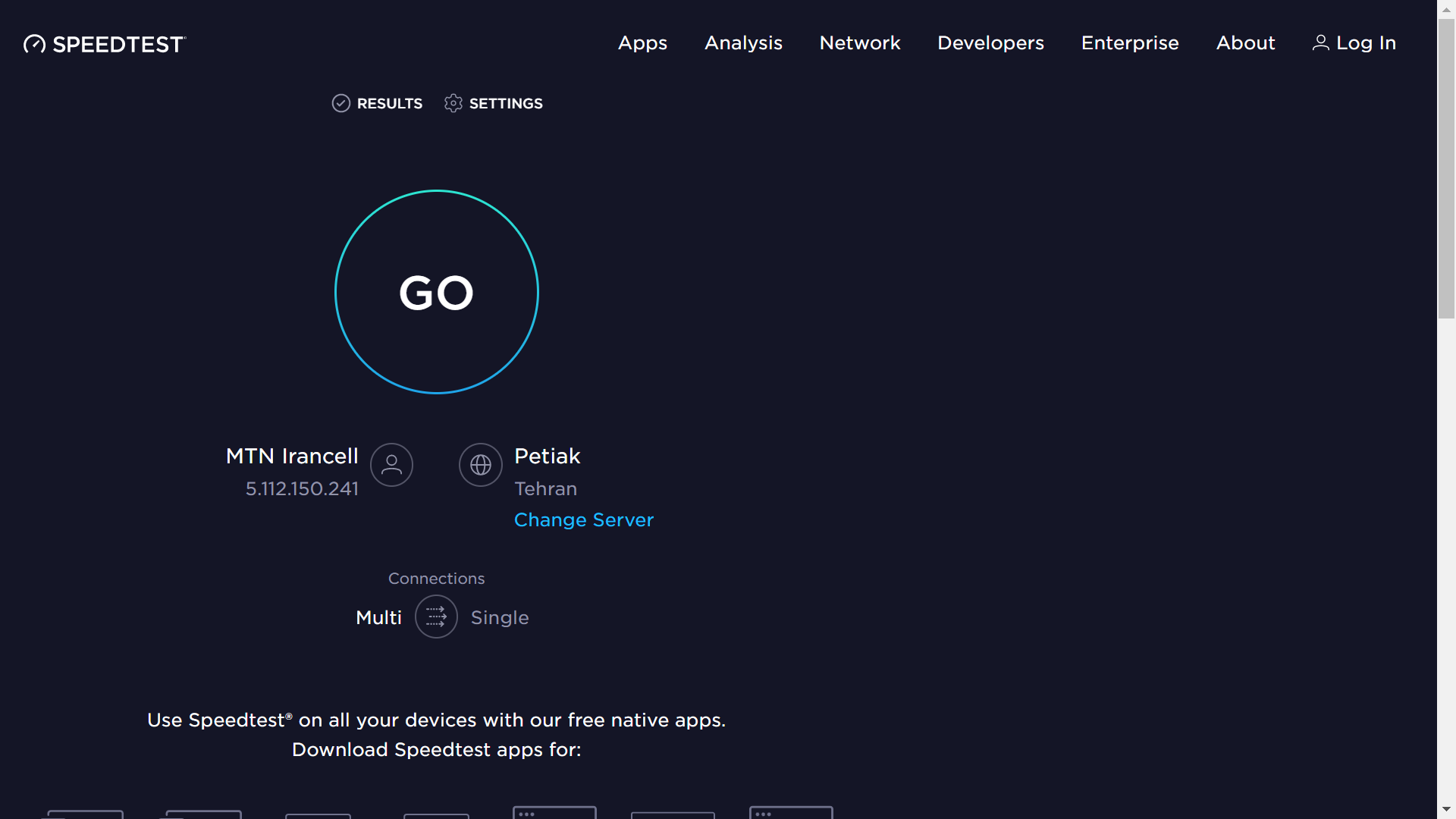The width and height of the screenshot is (1456, 819).
Task: Open the Network menu
Action: (860, 43)
